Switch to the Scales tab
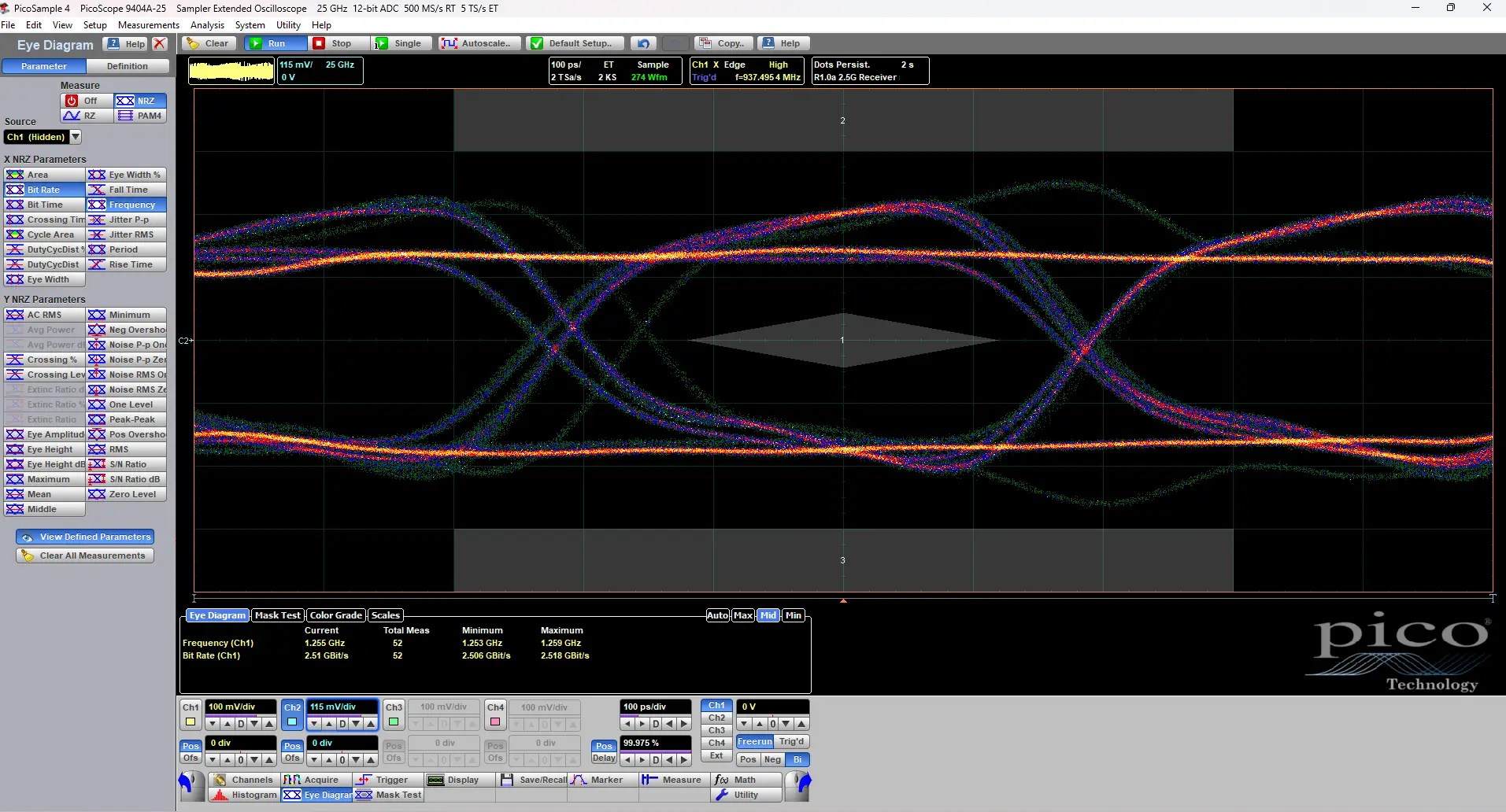This screenshot has width=1506, height=812. 386,615
